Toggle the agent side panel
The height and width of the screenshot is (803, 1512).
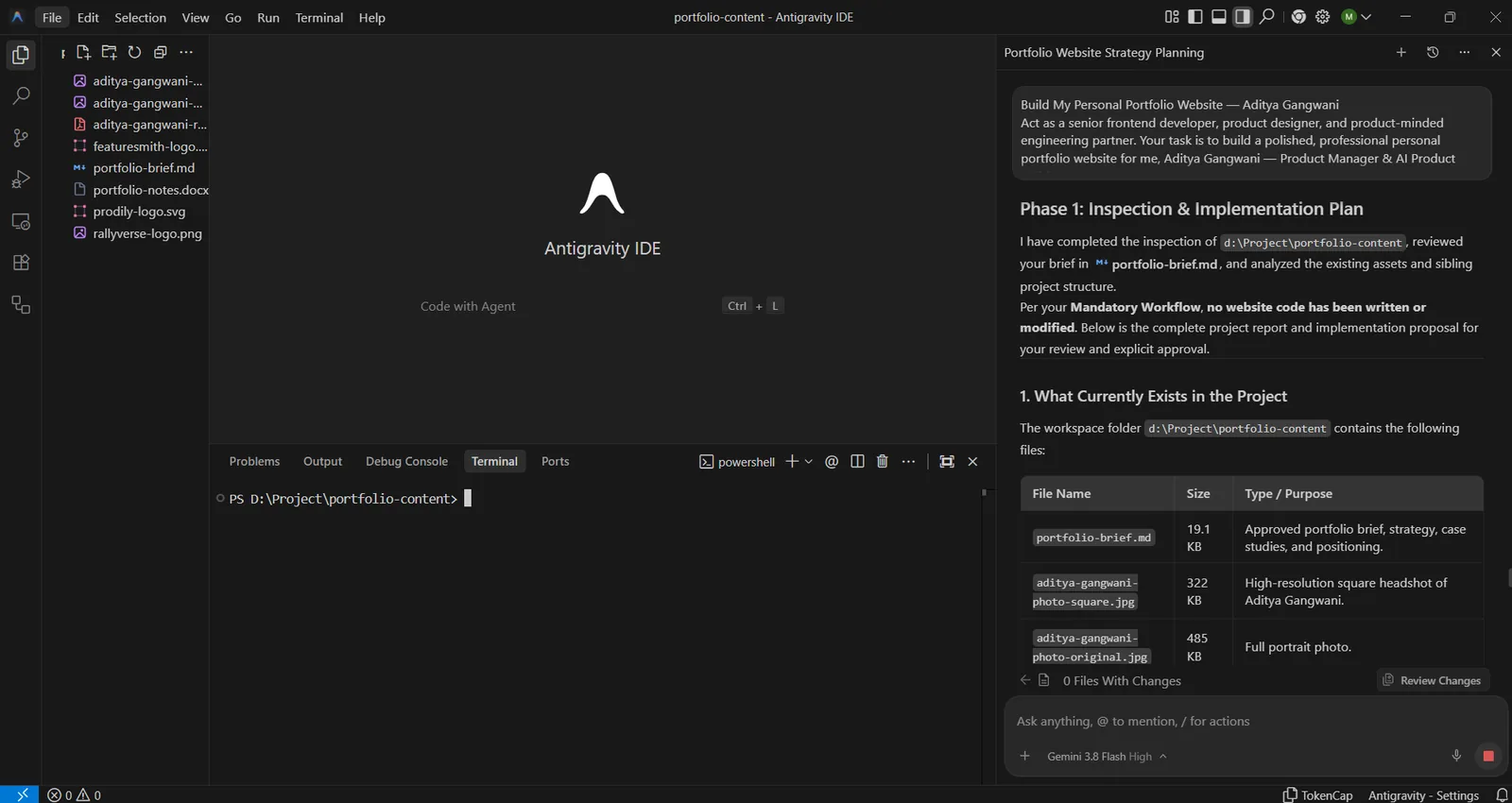pos(1243,17)
